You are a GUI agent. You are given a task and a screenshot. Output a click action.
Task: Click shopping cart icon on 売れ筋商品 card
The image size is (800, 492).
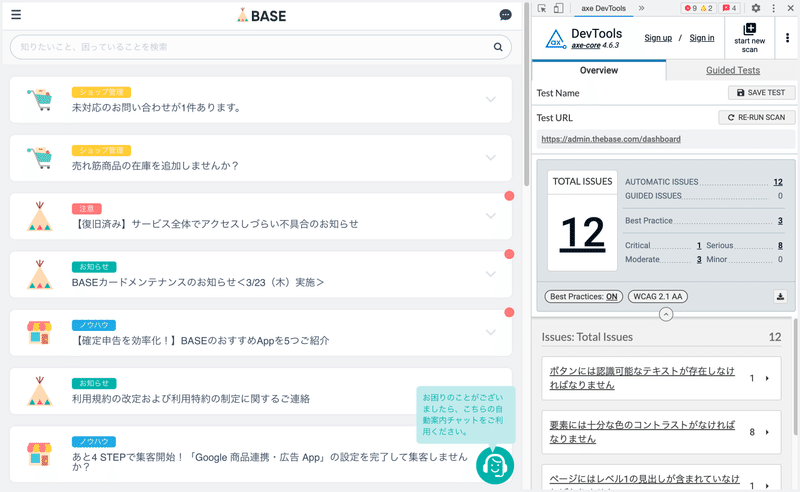click(39, 158)
